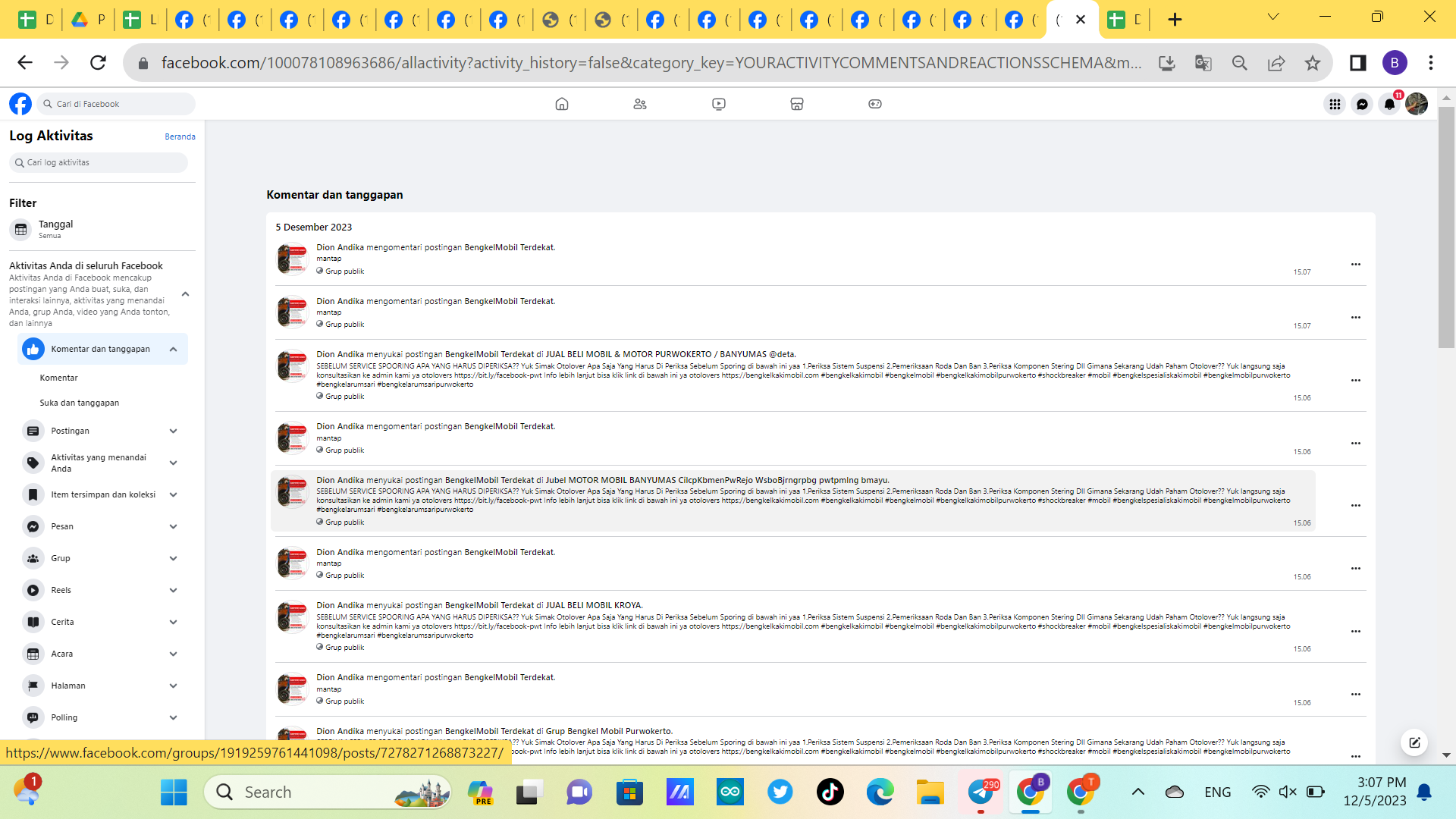
Task: Reload the browser page
Action: [x=98, y=62]
